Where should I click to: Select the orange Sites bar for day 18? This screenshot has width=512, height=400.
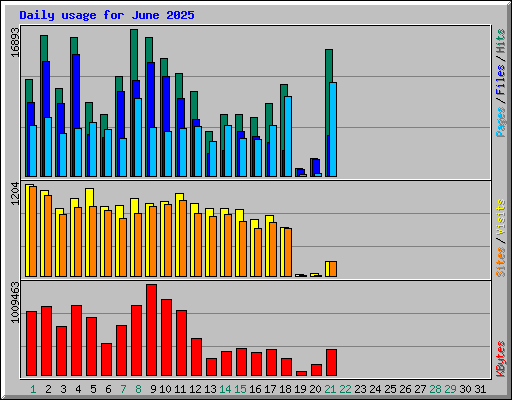[288, 252]
